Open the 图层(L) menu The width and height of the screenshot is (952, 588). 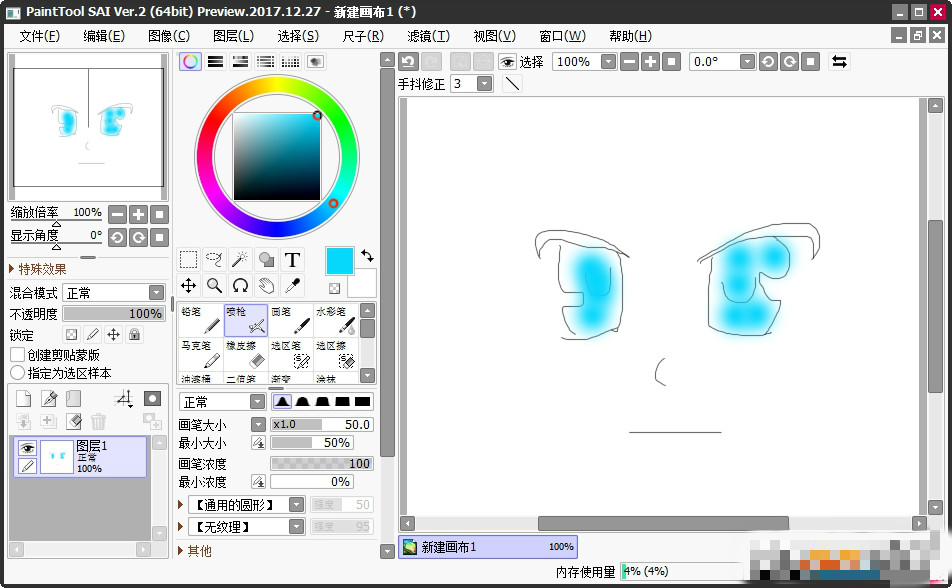point(233,36)
